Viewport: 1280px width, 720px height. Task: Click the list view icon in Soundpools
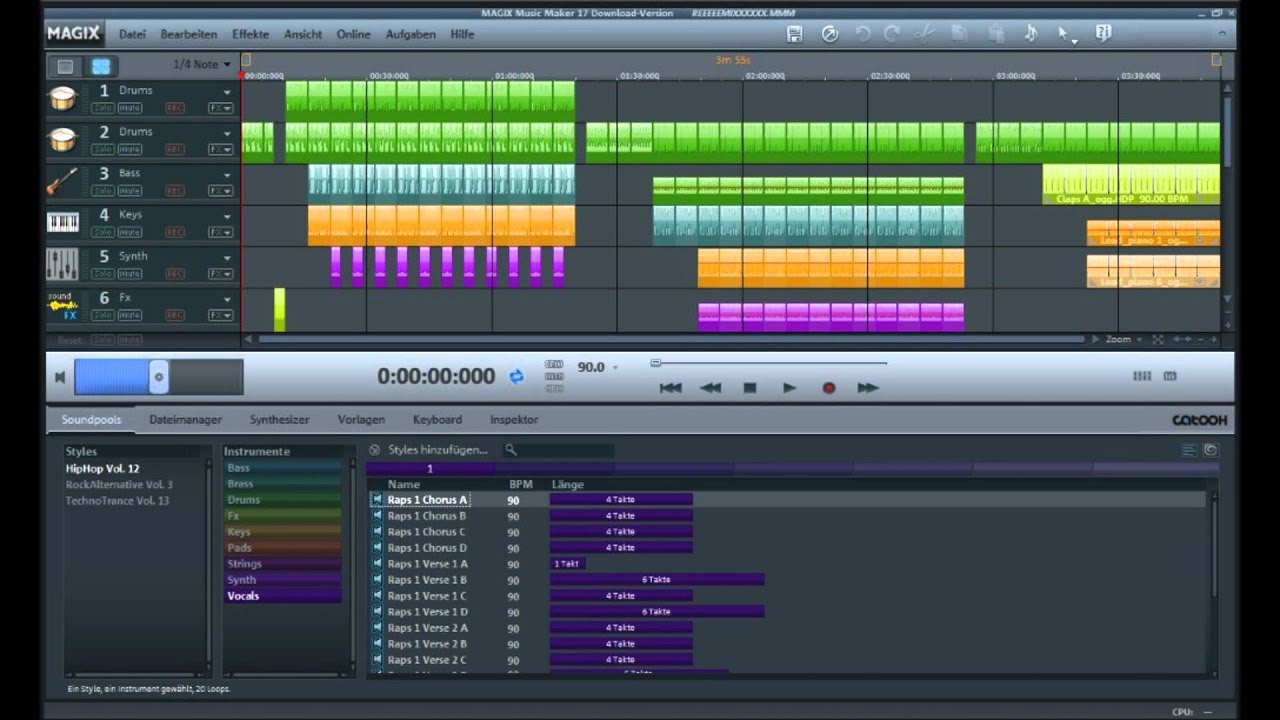pyautogui.click(x=1189, y=450)
